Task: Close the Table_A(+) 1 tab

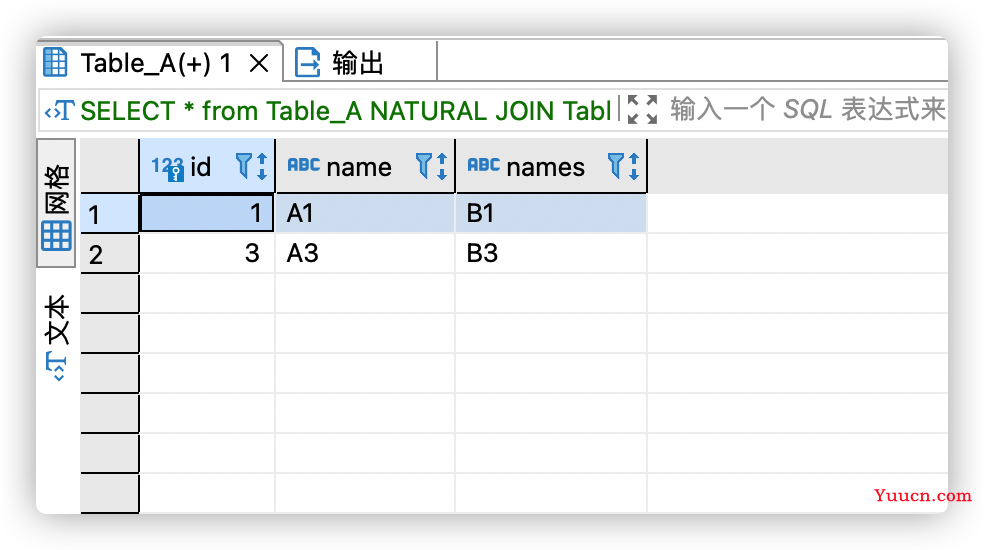Action: point(259,63)
